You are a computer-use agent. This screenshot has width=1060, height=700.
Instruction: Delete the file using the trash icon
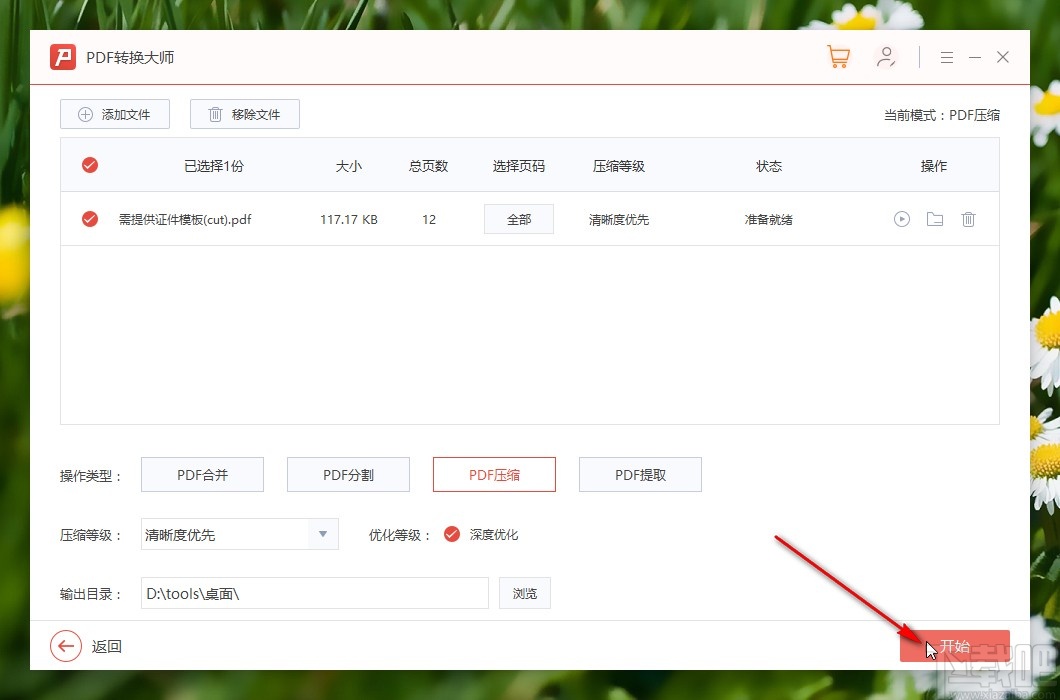pos(968,219)
